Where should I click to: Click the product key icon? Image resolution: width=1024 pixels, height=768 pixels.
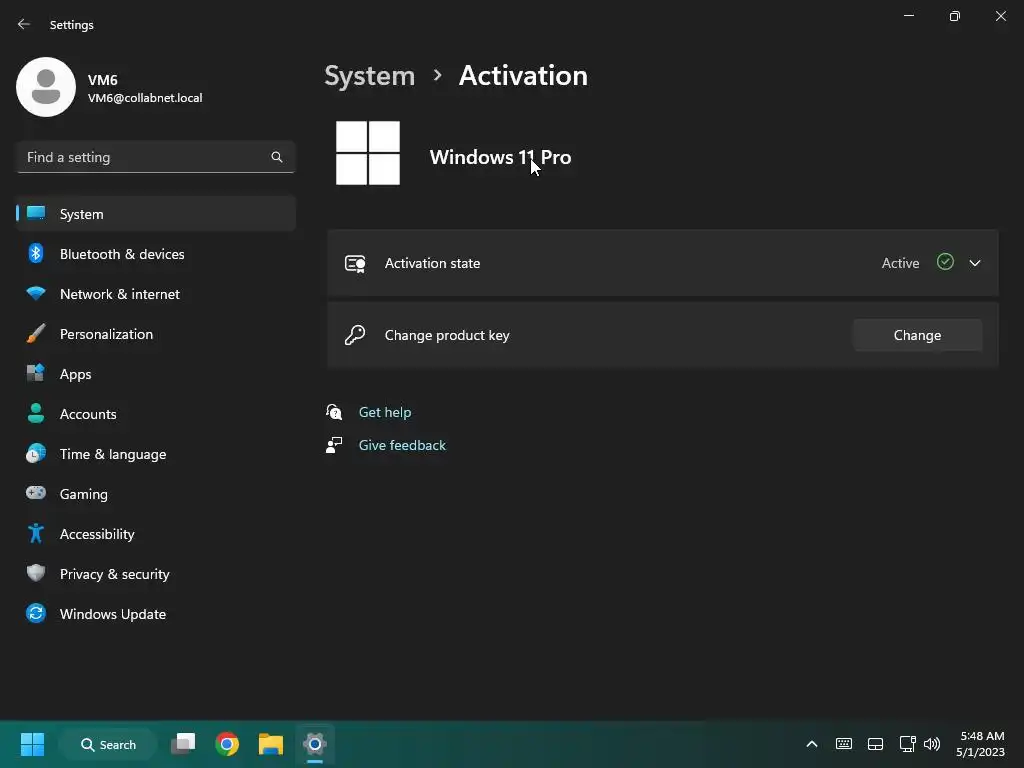click(355, 335)
